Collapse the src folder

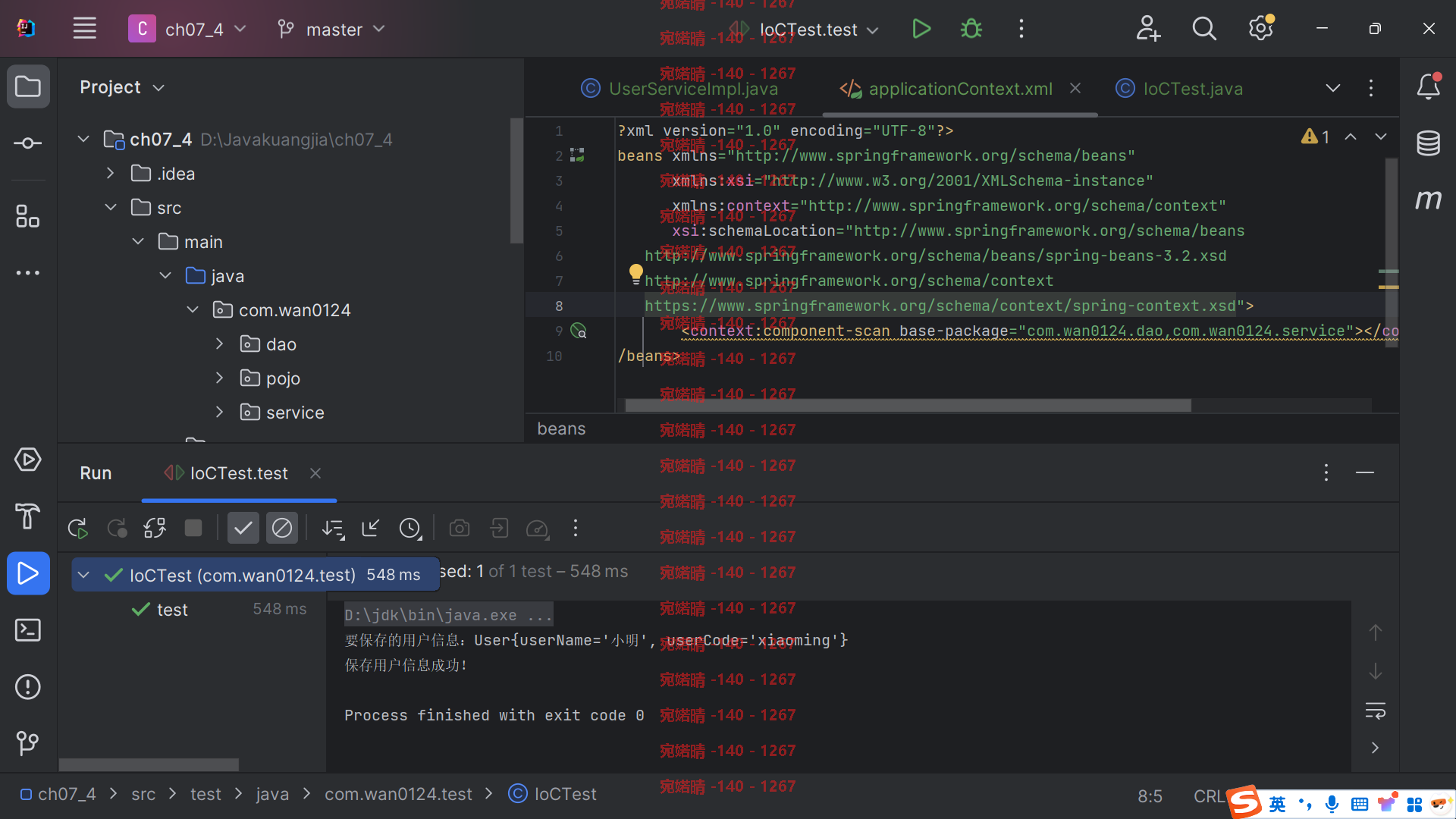[x=111, y=208]
